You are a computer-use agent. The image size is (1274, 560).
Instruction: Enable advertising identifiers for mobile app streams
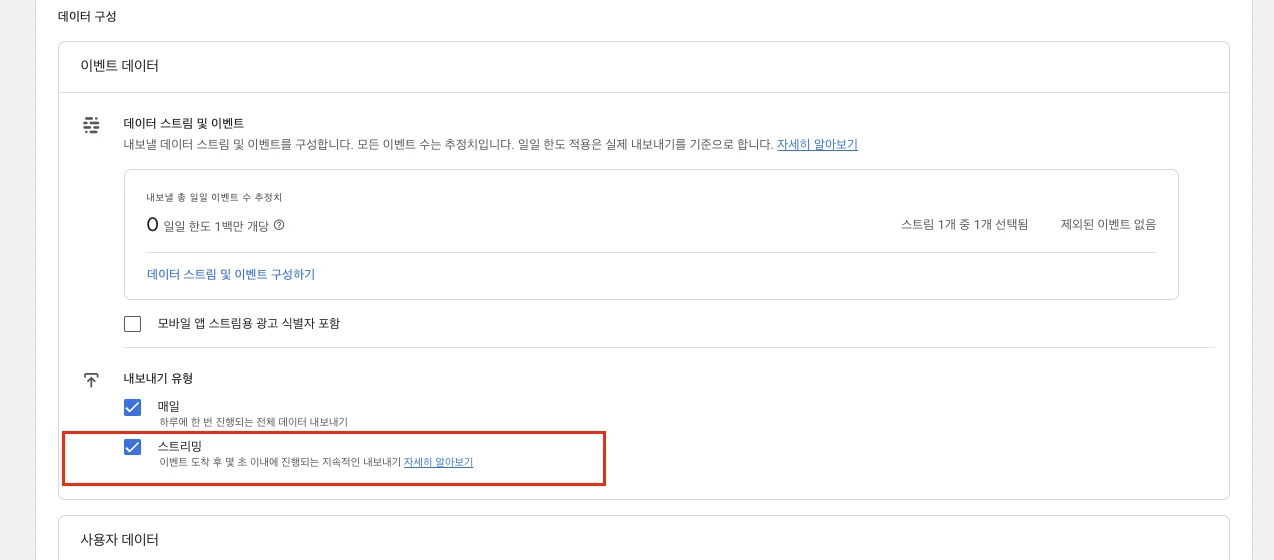tap(132, 324)
